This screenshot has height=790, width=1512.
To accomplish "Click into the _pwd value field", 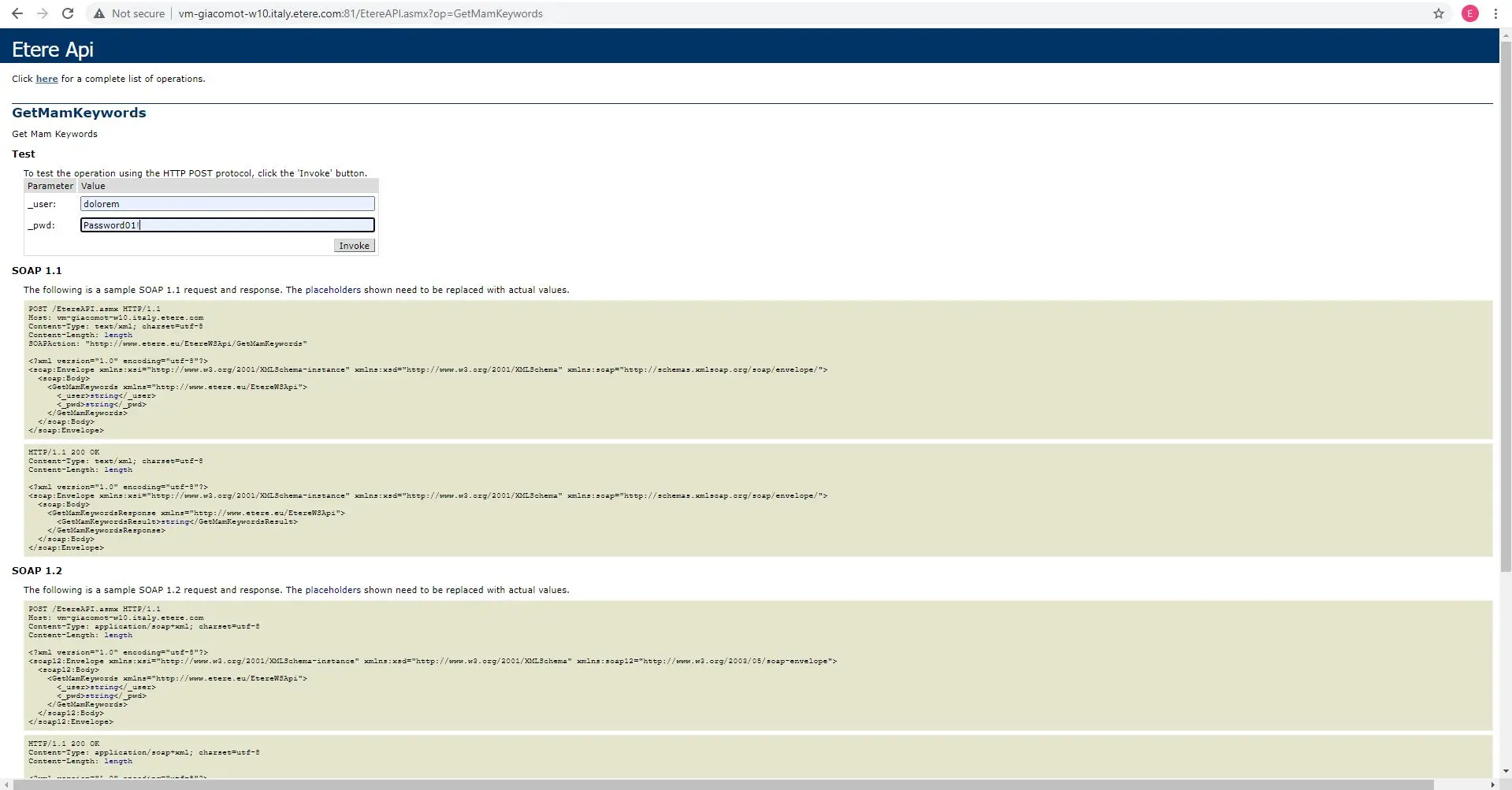I will tap(227, 225).
